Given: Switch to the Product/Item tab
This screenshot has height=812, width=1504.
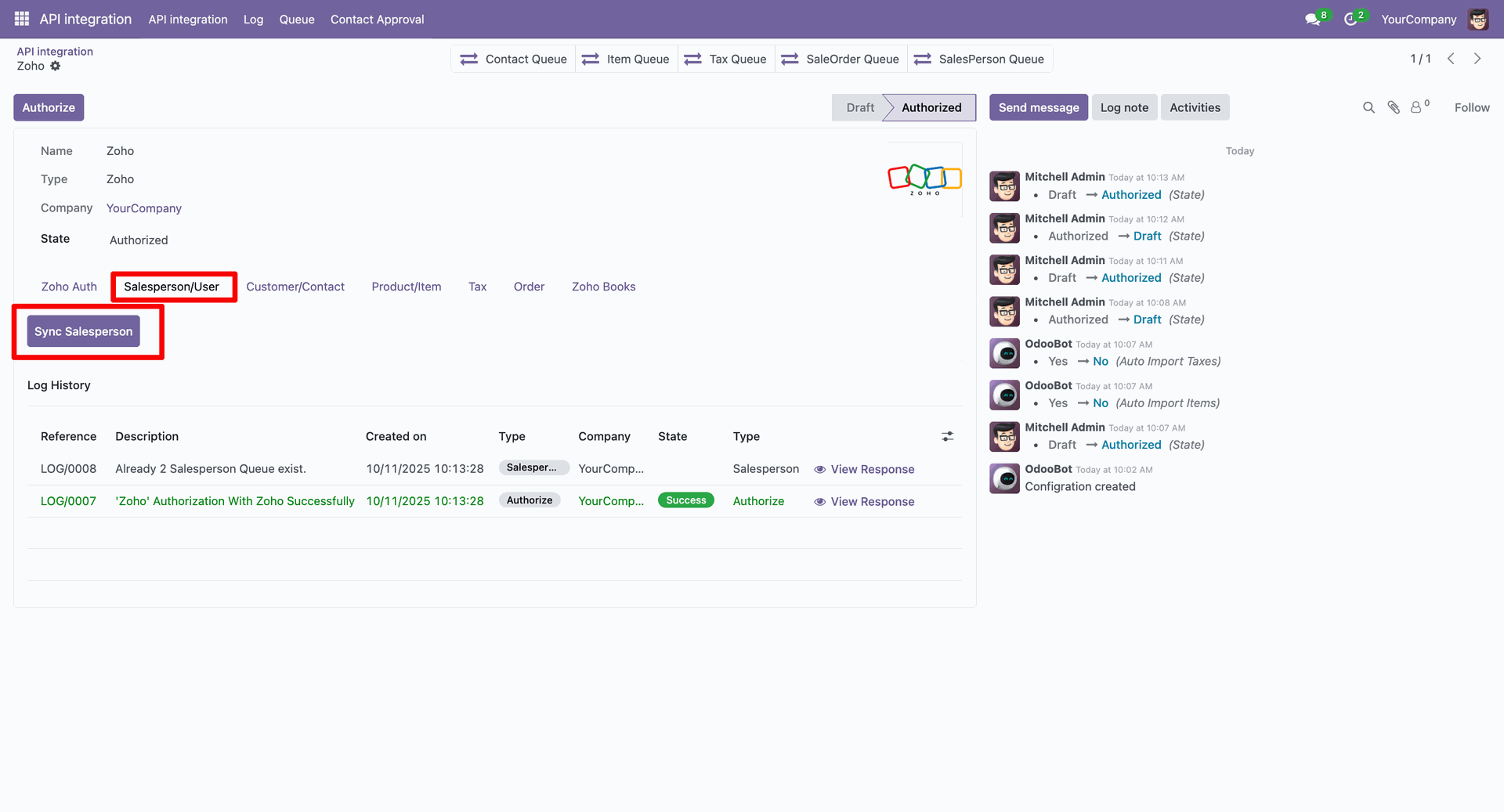Looking at the screenshot, I should [x=407, y=287].
